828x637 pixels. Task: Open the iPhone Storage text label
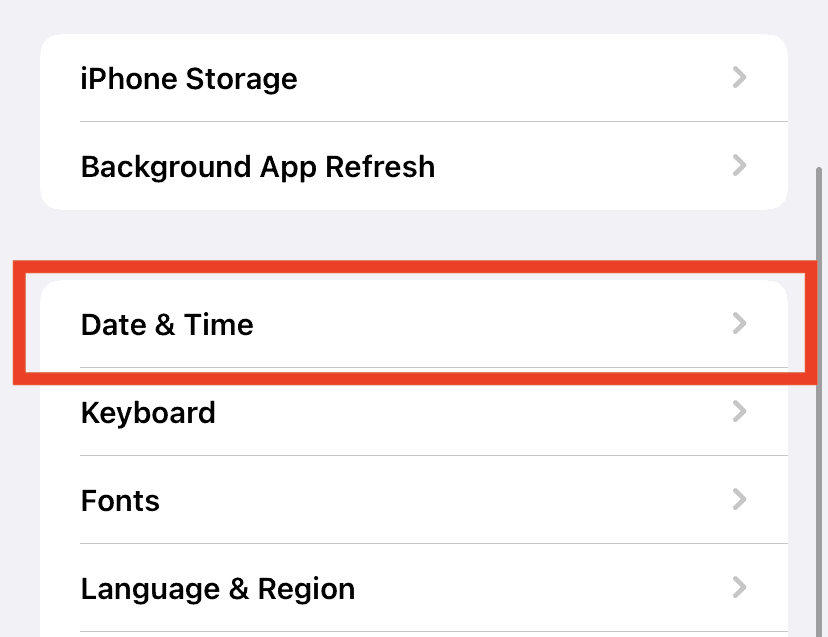tap(189, 79)
